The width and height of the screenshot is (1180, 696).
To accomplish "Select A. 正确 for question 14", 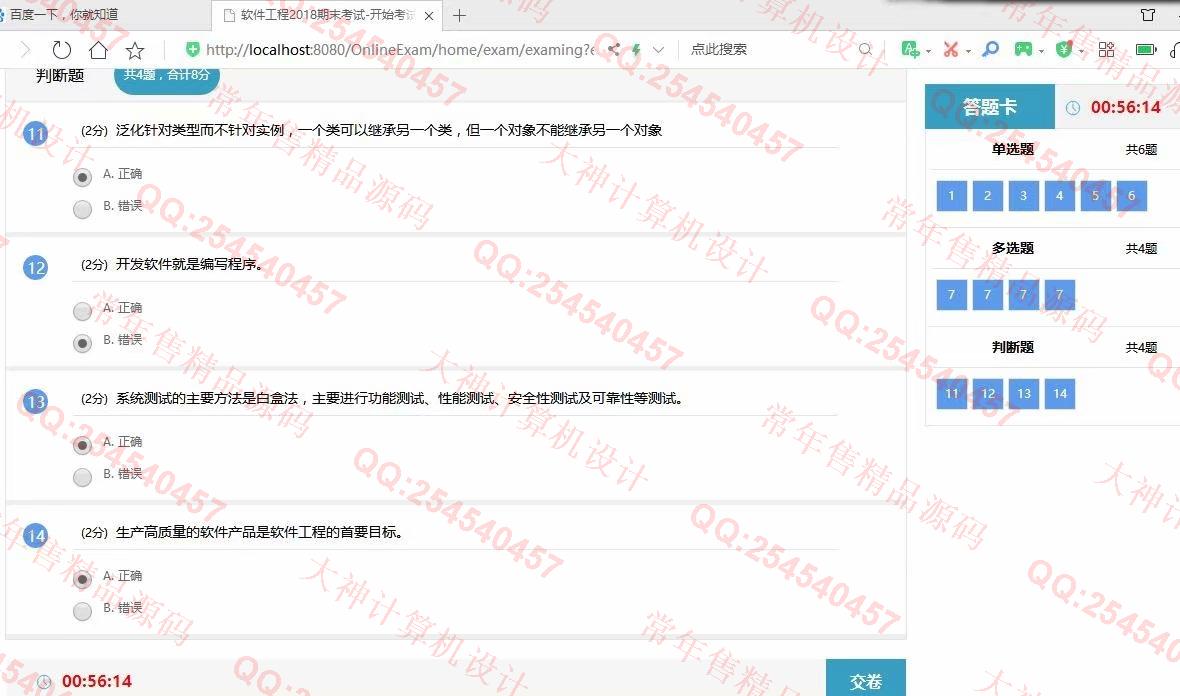I will pos(83,579).
